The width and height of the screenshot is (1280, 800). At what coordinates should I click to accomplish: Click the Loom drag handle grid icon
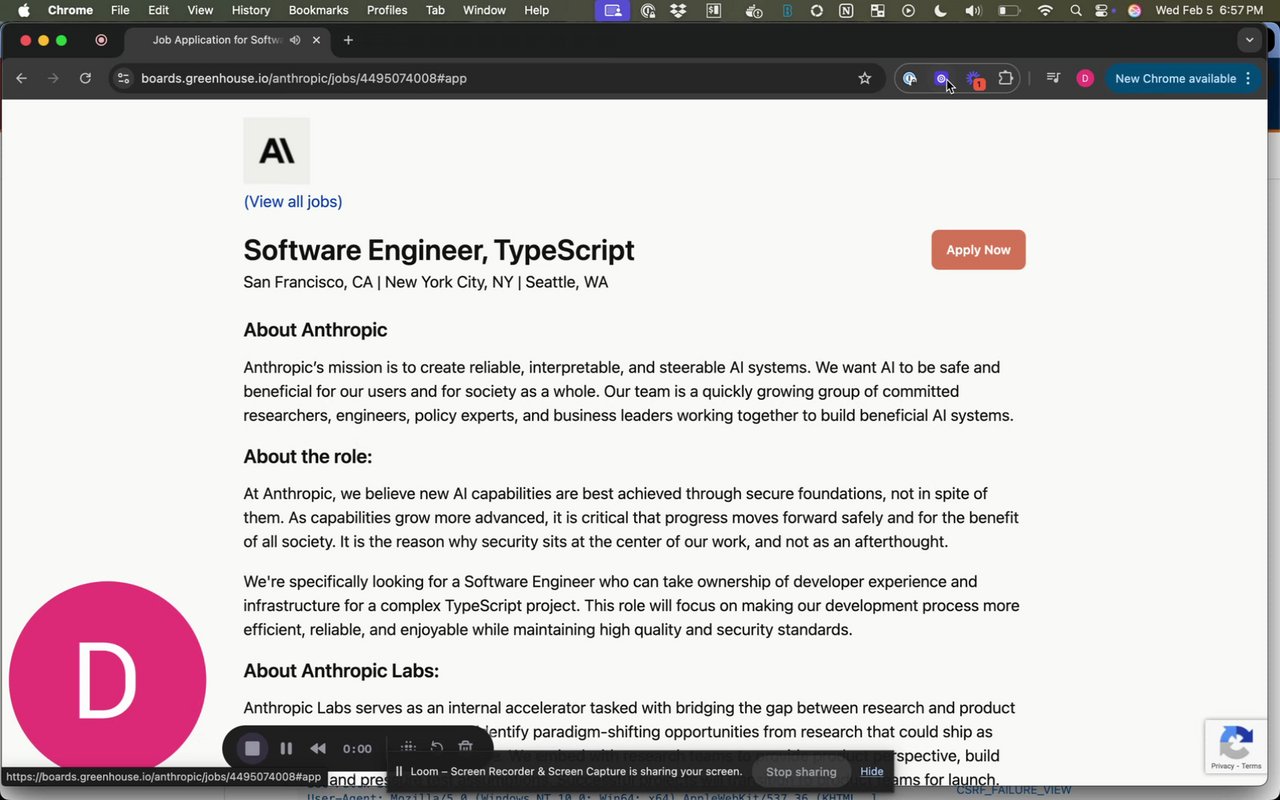coord(408,747)
